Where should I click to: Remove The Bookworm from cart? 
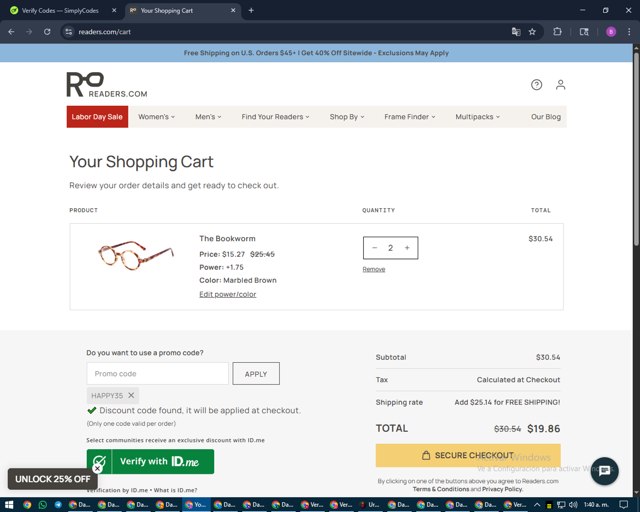[x=374, y=269]
